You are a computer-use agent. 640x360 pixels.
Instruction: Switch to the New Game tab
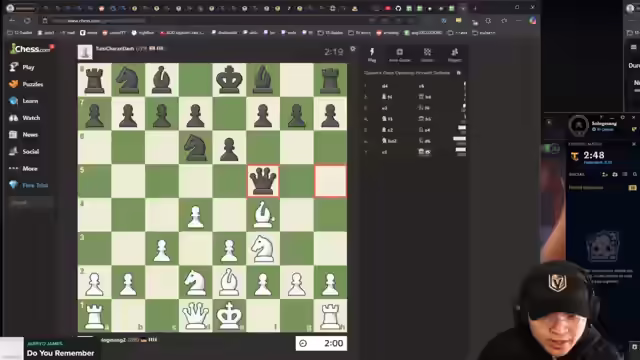400,54
